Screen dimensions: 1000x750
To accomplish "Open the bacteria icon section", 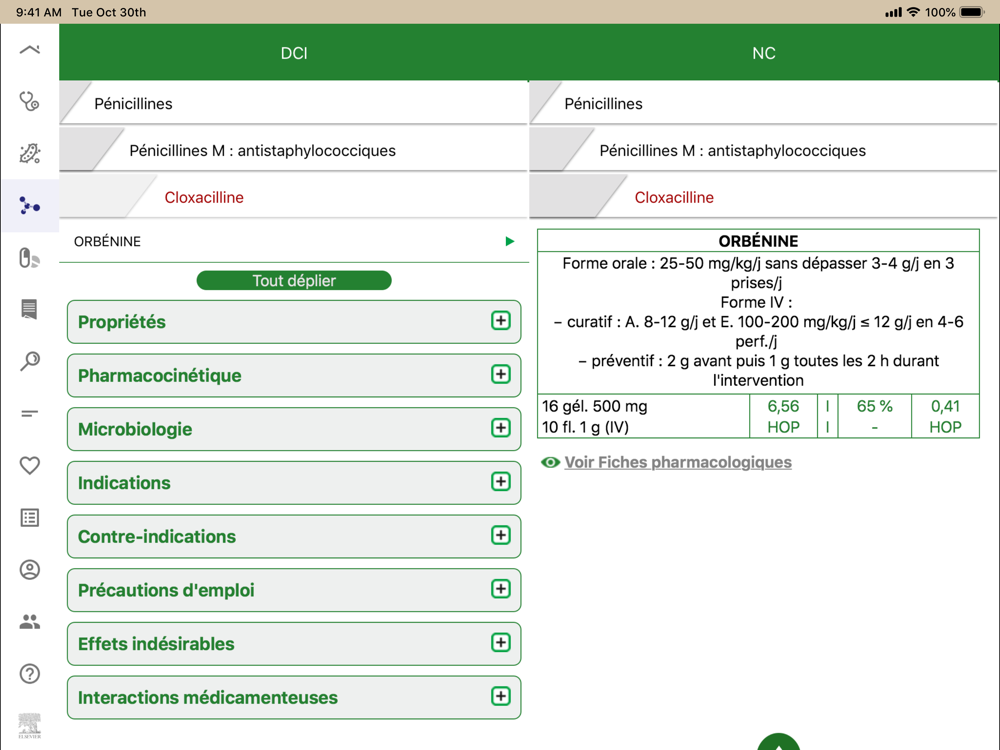I will coord(29,153).
